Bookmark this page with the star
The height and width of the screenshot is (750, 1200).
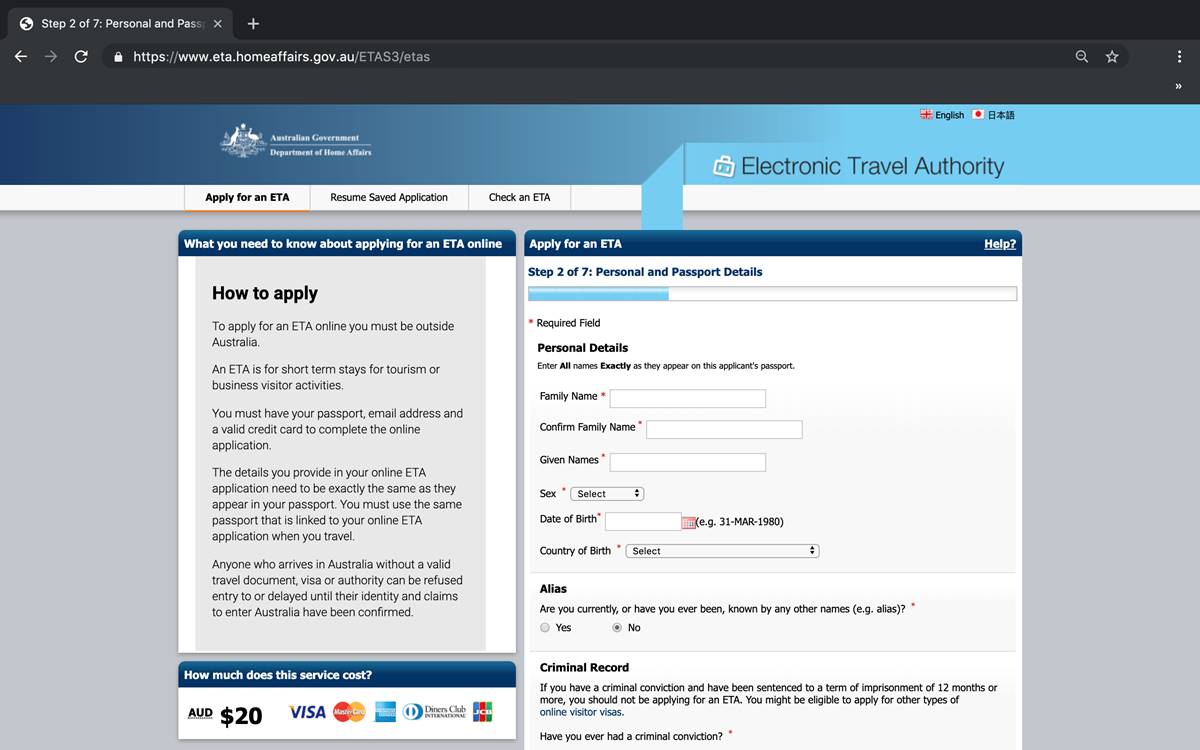coord(1112,57)
